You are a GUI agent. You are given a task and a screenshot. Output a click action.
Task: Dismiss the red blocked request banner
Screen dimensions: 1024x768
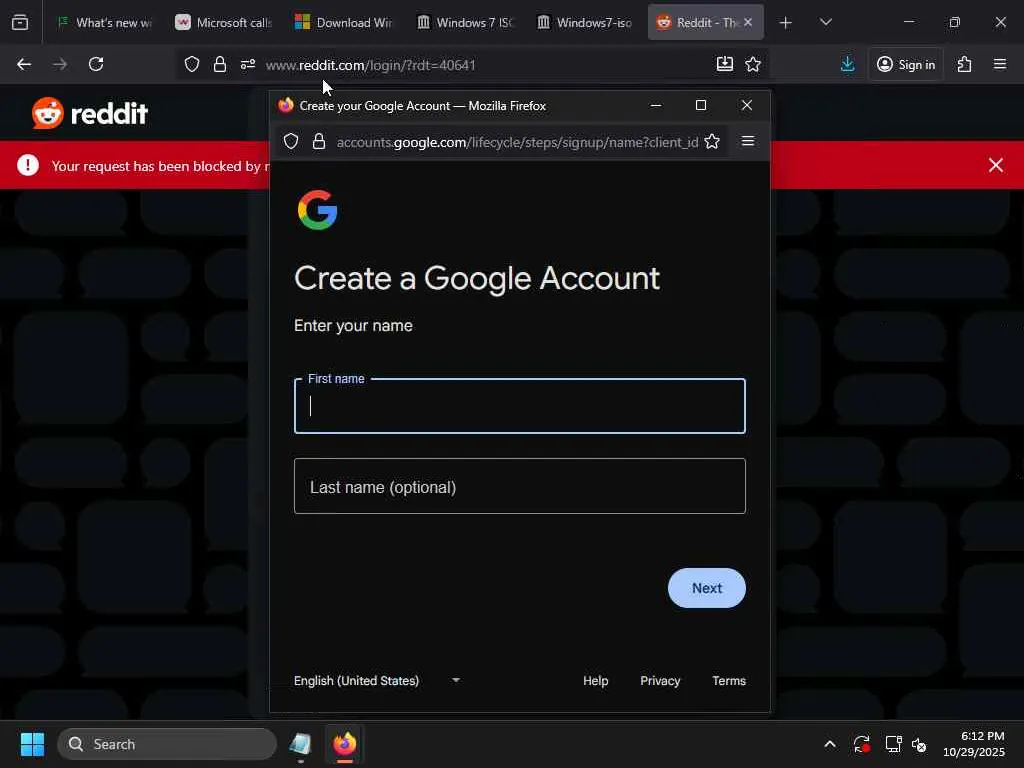pos(995,165)
